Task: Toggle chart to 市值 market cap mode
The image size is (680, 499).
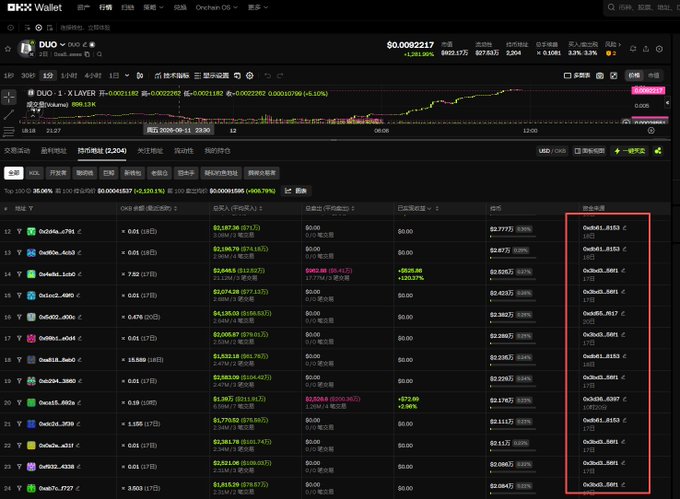Action: click(x=654, y=75)
